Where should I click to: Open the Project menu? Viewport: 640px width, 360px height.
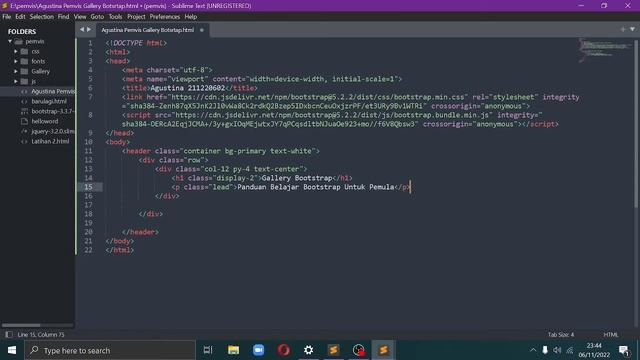(136, 17)
